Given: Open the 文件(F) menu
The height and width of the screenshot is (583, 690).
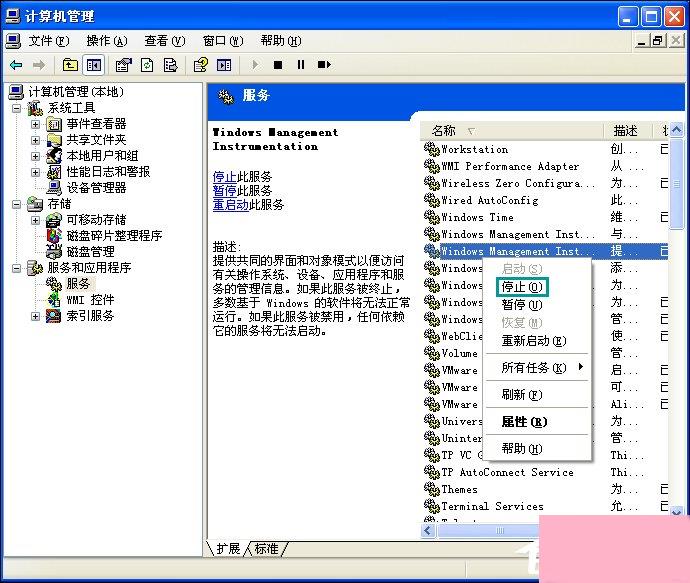Looking at the screenshot, I should pyautogui.click(x=48, y=41).
